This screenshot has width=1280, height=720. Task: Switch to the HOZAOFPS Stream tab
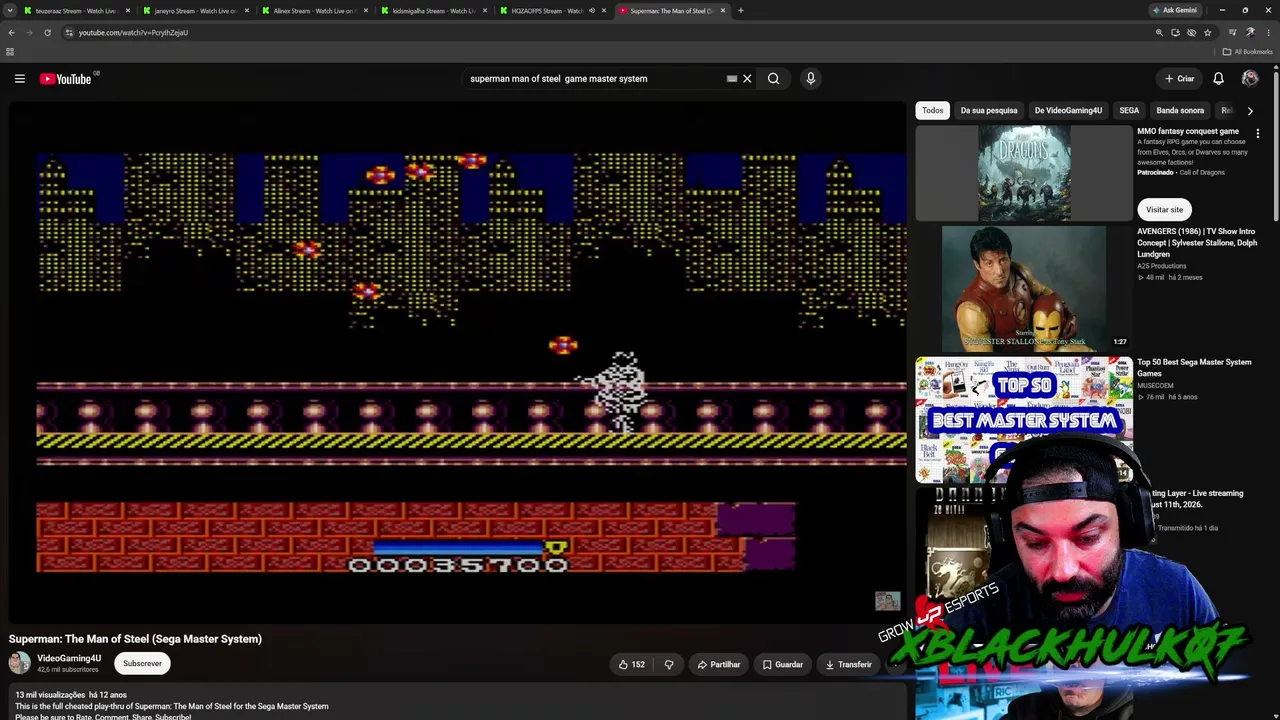click(x=547, y=10)
